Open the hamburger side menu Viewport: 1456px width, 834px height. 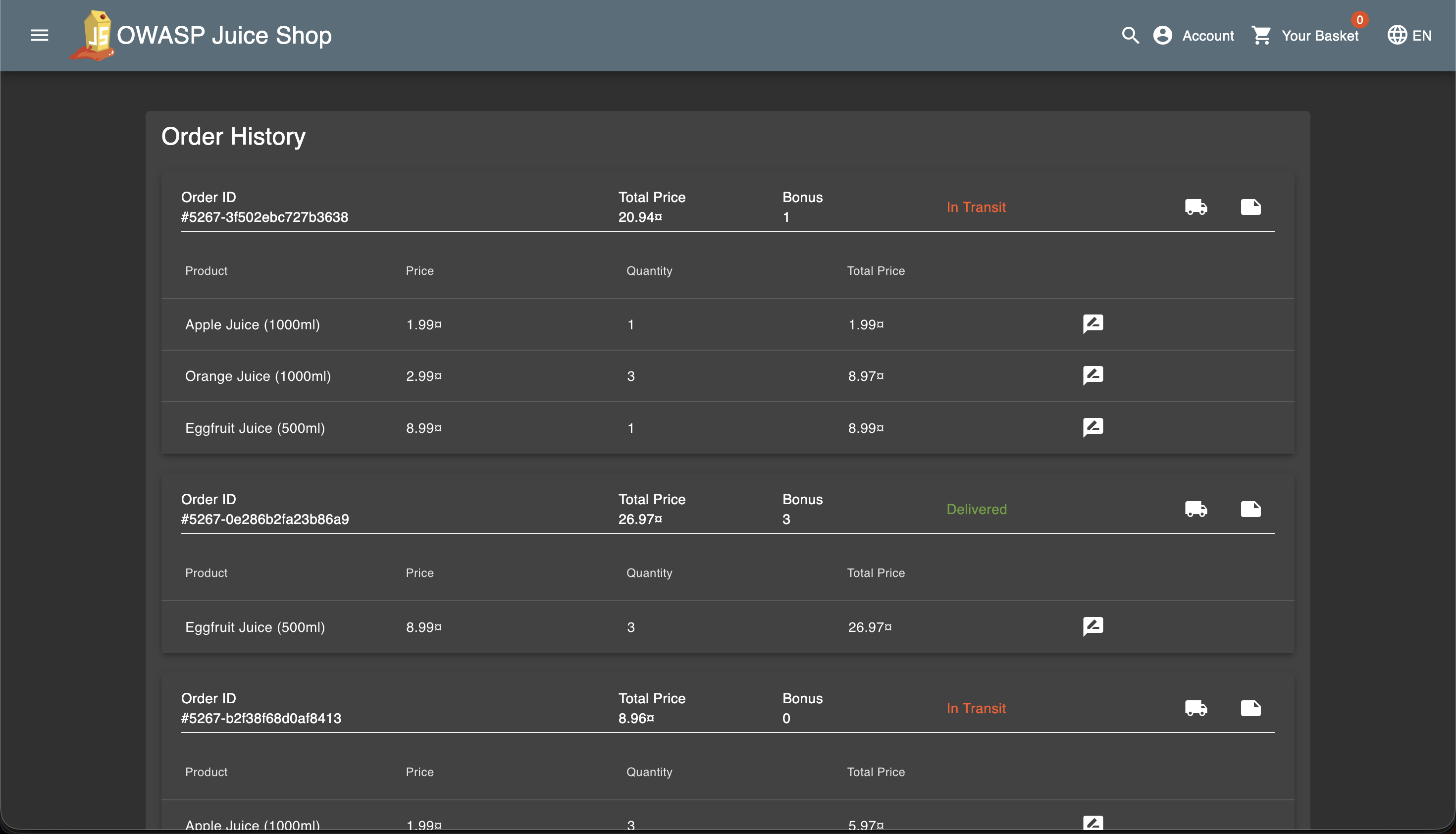(39, 36)
